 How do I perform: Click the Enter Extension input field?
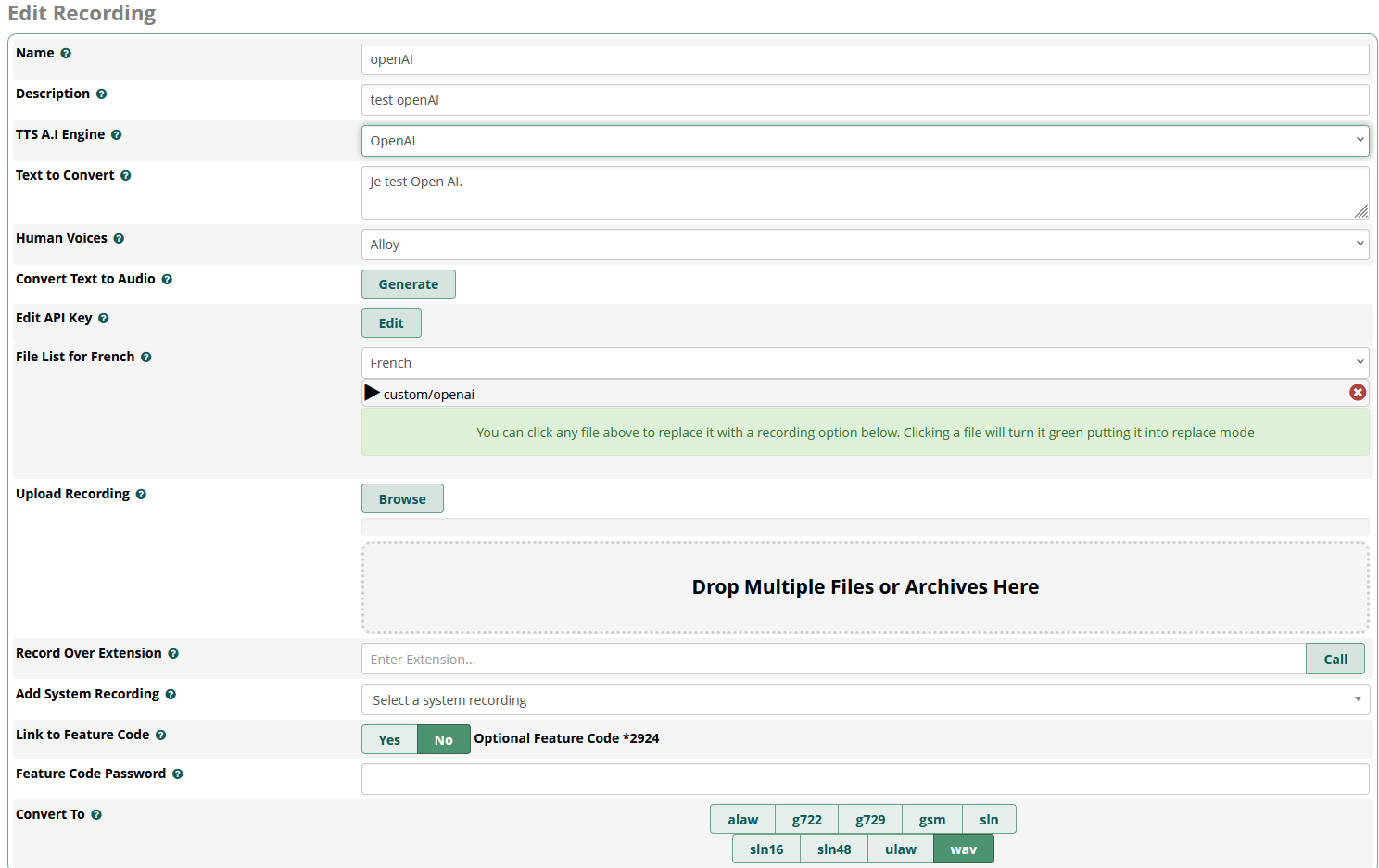(833, 659)
